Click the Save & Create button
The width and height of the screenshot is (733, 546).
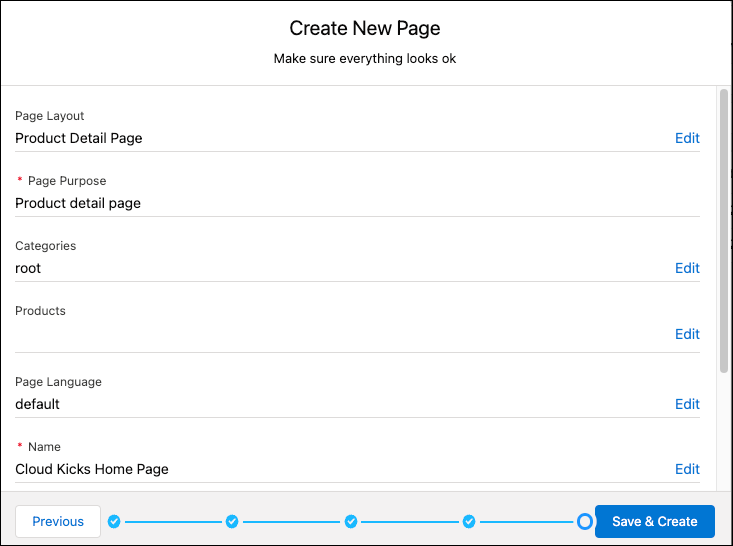(x=654, y=521)
